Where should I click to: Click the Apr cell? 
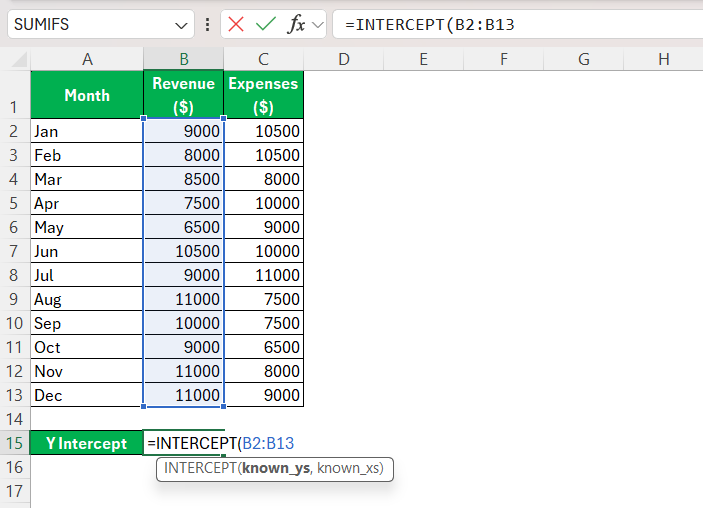pos(87,203)
